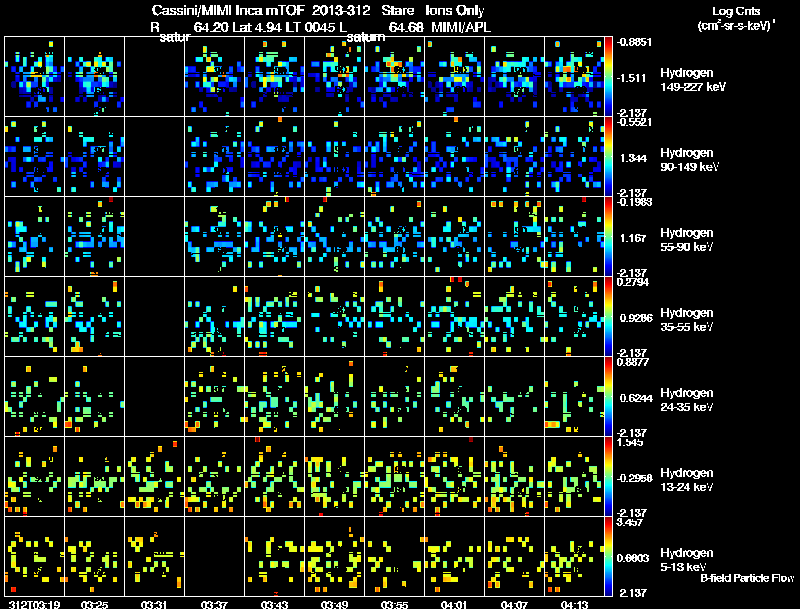Screen dimensions: 800x609
Task: Pick the Hydrogen 13-24 keV color bar
Action: pyautogui.click(x=608, y=476)
